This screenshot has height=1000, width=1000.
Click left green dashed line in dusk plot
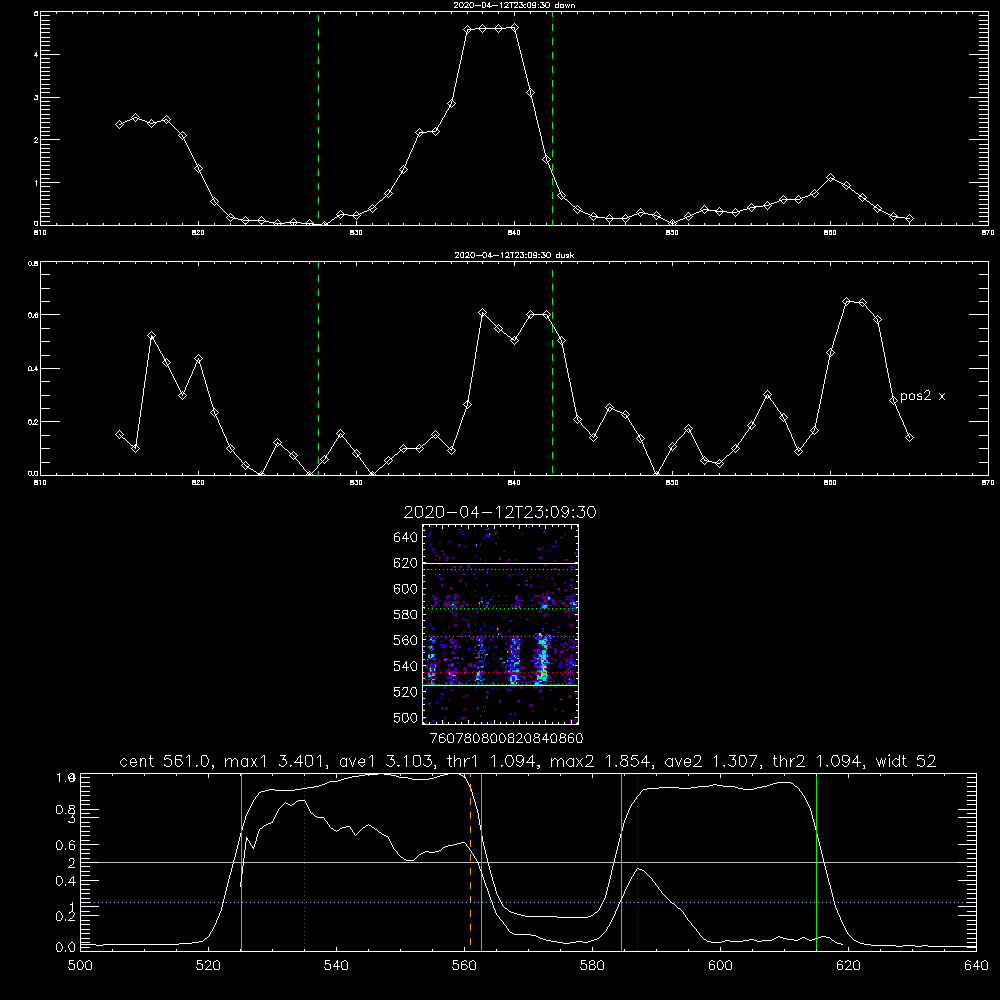coord(318,368)
